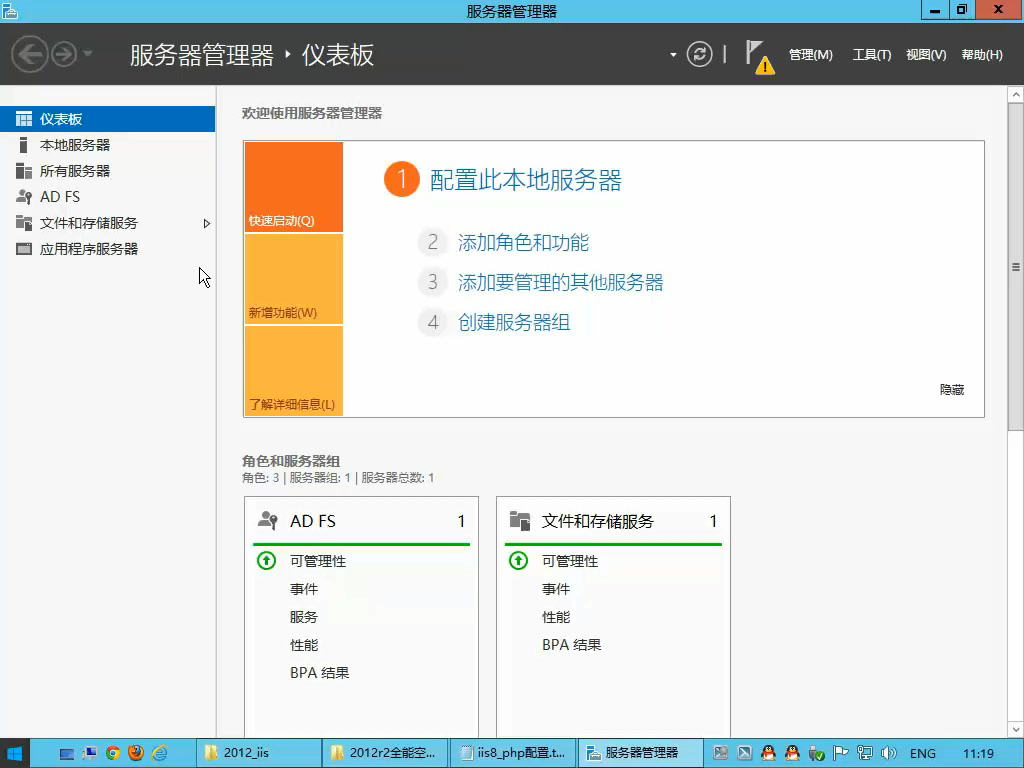Viewport: 1024px width, 768px height.
Task: Open the dropdown arrow beside refresh icon
Action: (x=673, y=55)
